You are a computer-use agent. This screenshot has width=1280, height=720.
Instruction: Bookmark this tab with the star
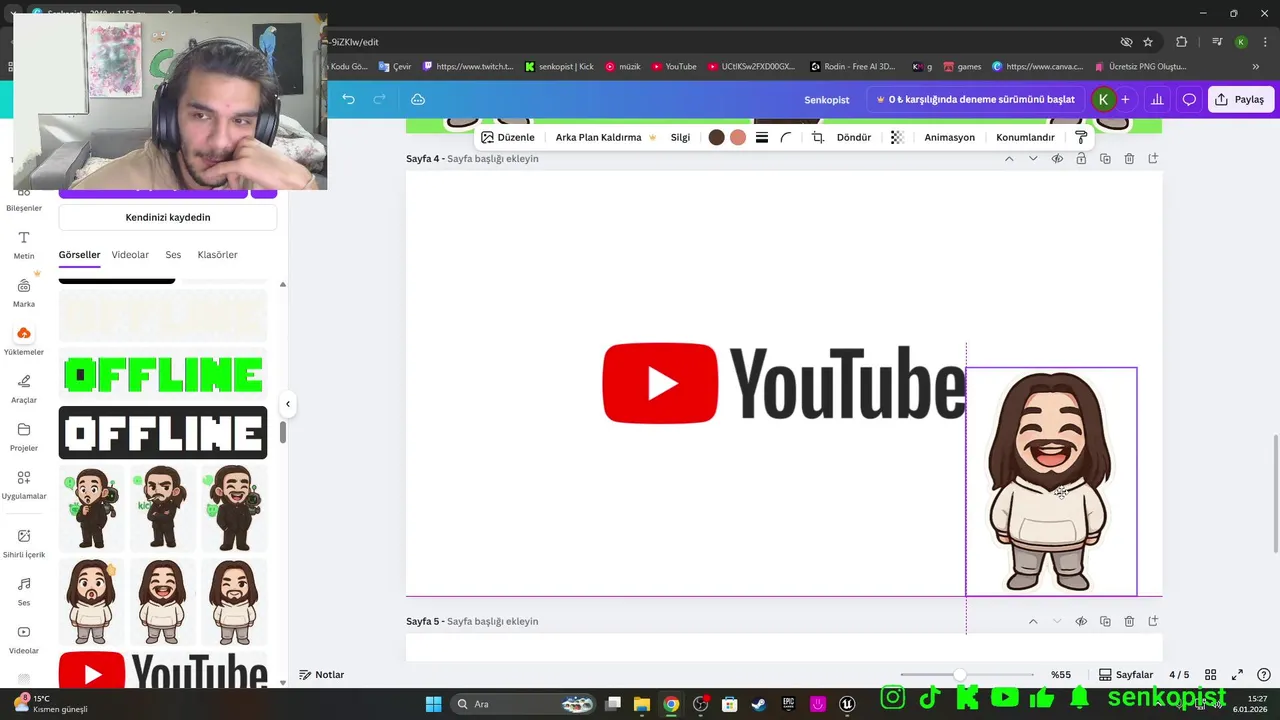[1148, 42]
